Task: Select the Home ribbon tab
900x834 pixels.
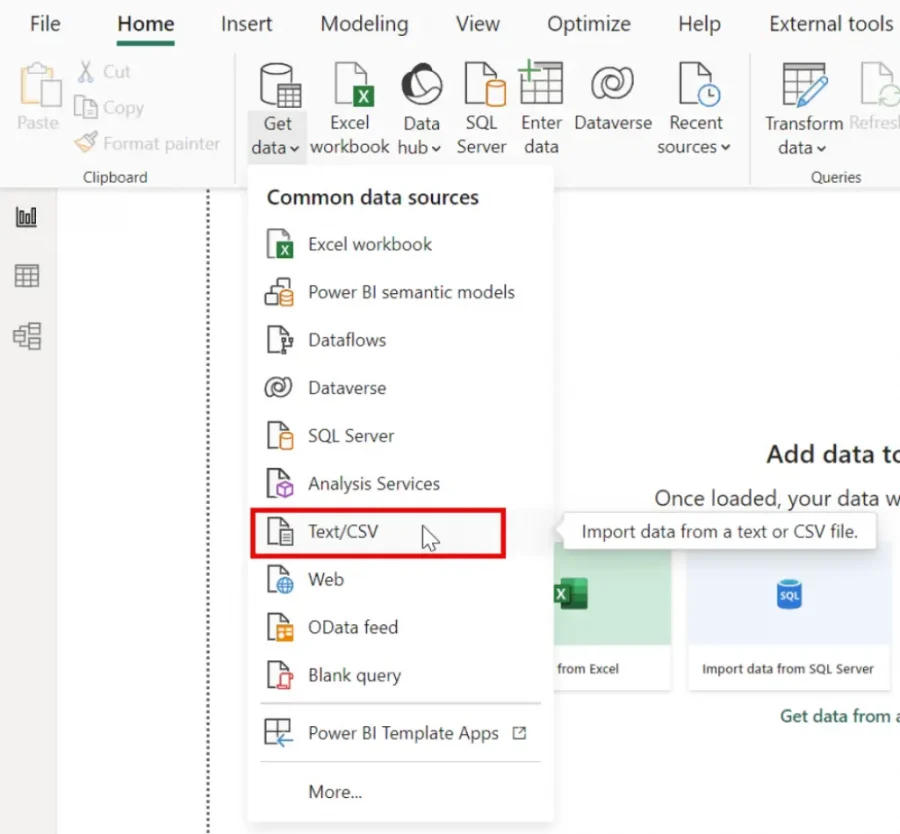Action: tap(146, 24)
